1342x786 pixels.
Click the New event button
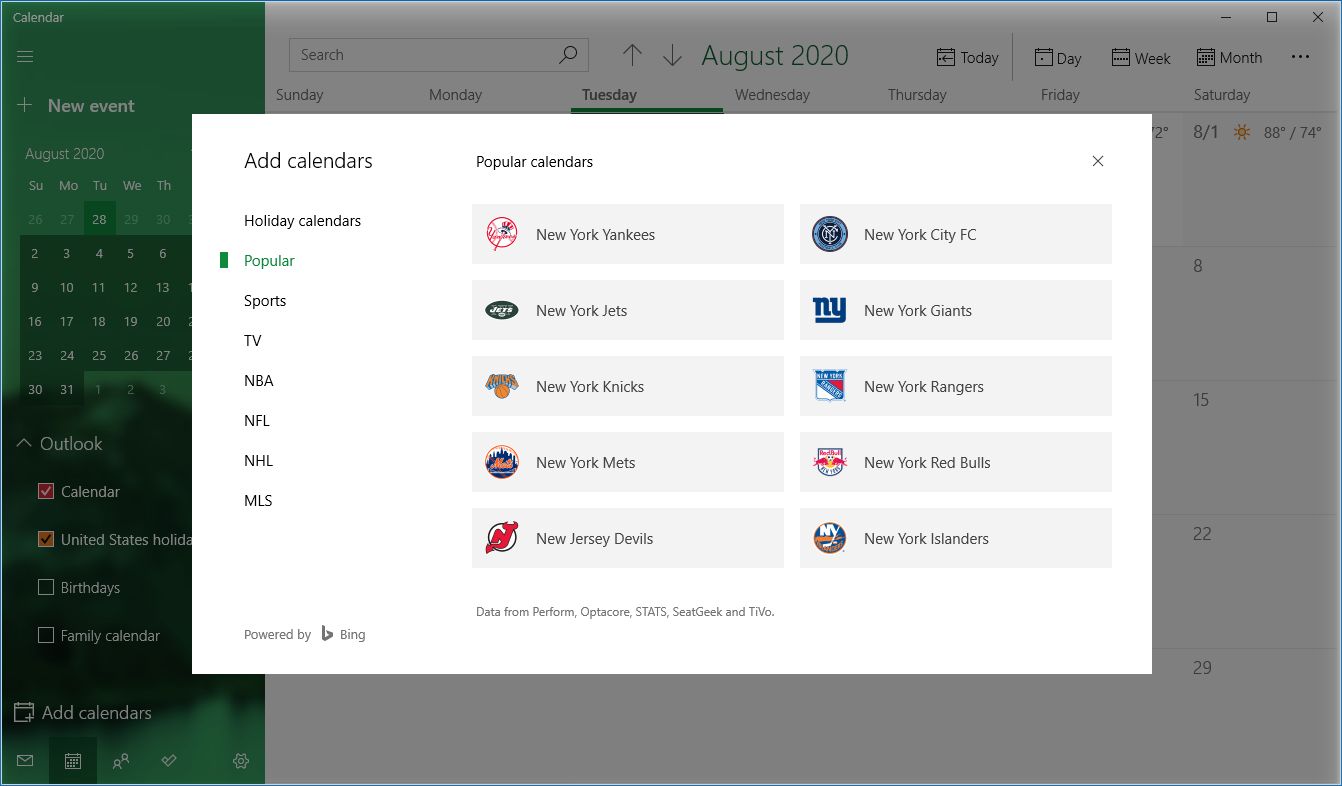[x=76, y=105]
